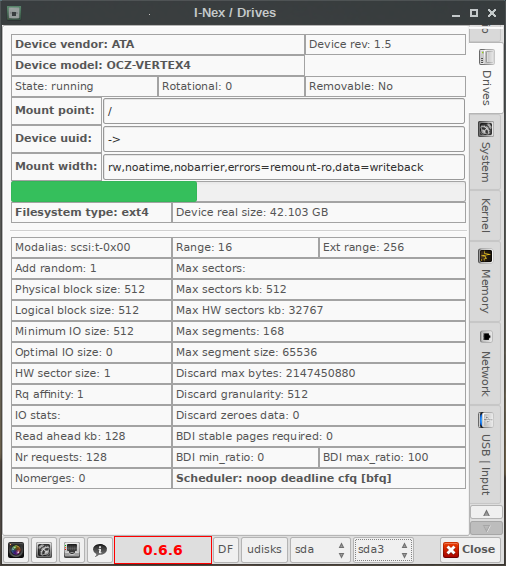Click the Mount width field with rw,noatime options

284,167
